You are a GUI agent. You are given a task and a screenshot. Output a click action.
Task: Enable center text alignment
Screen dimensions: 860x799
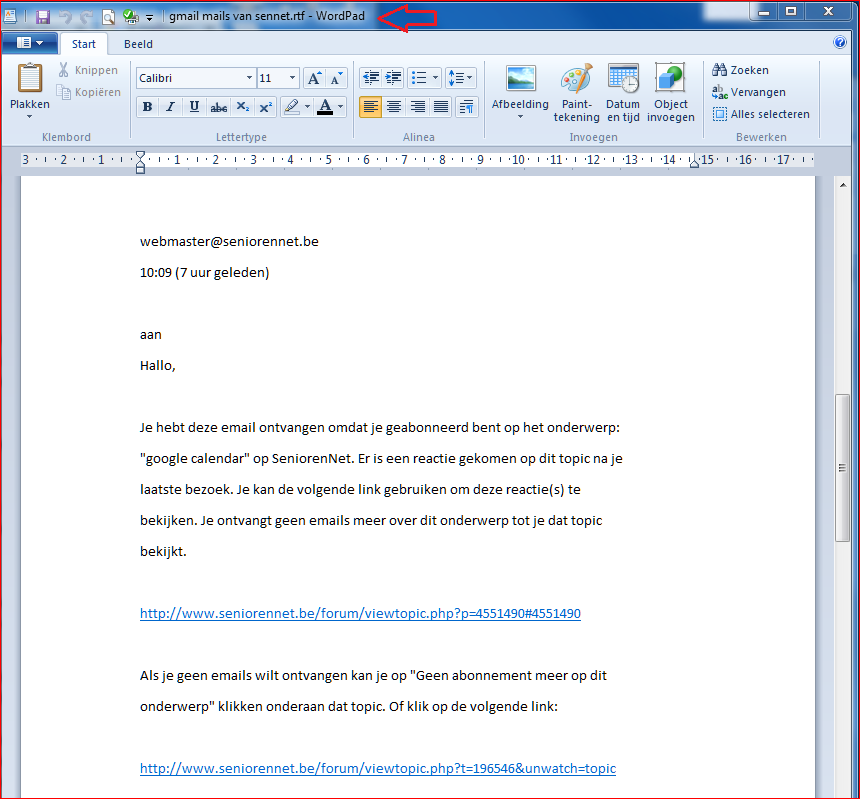pos(394,107)
